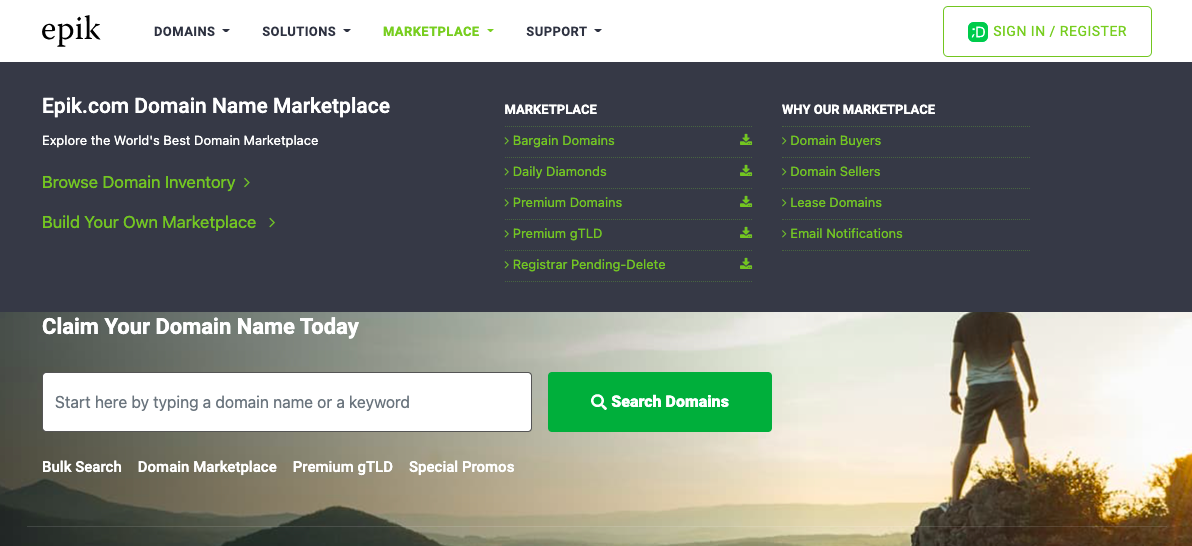Screen dimensions: 1192x546
Task: Open Email Notifications page
Action: [846, 233]
